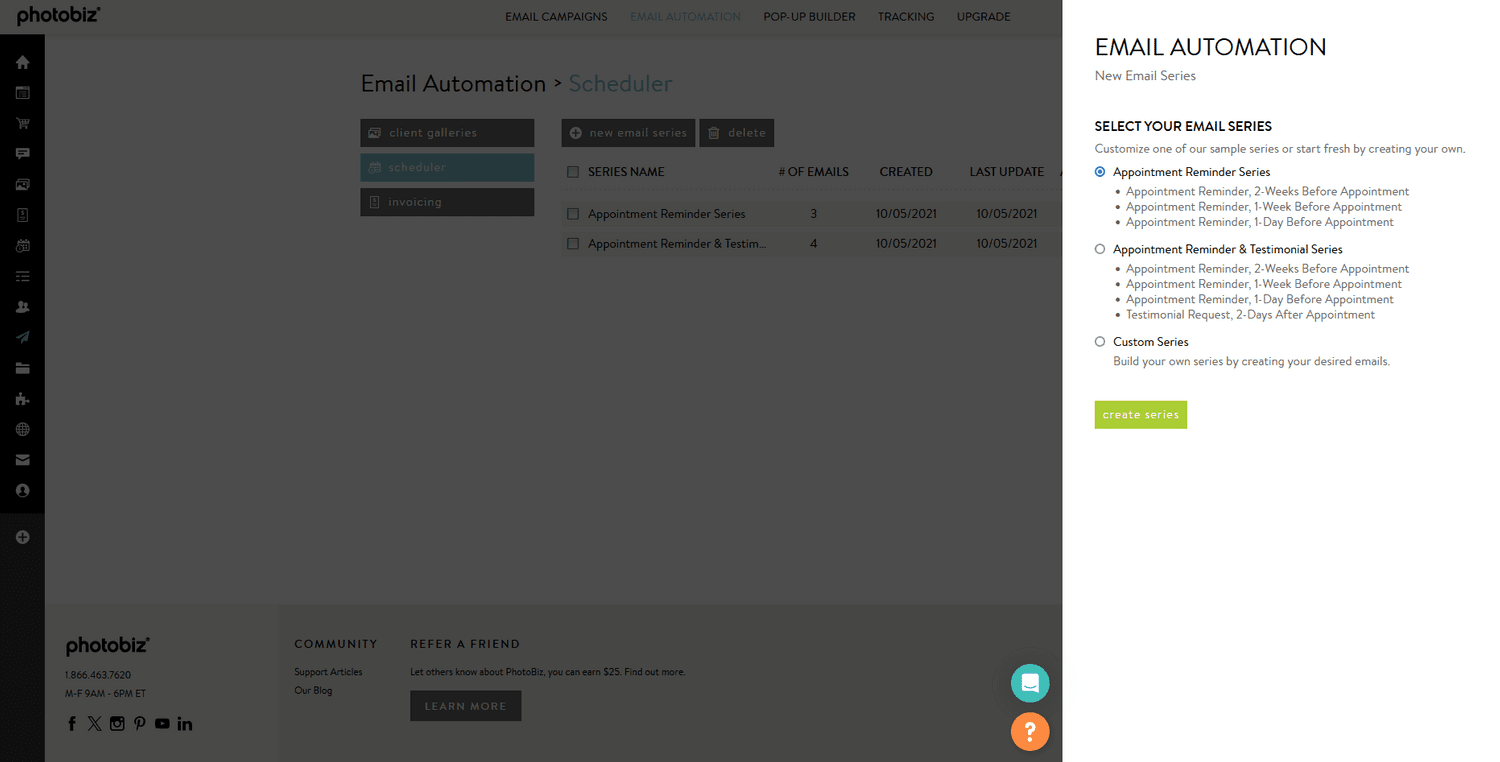Click the globe icon in the sidebar
This screenshot has height=762, width=1500.
[x=22, y=429]
